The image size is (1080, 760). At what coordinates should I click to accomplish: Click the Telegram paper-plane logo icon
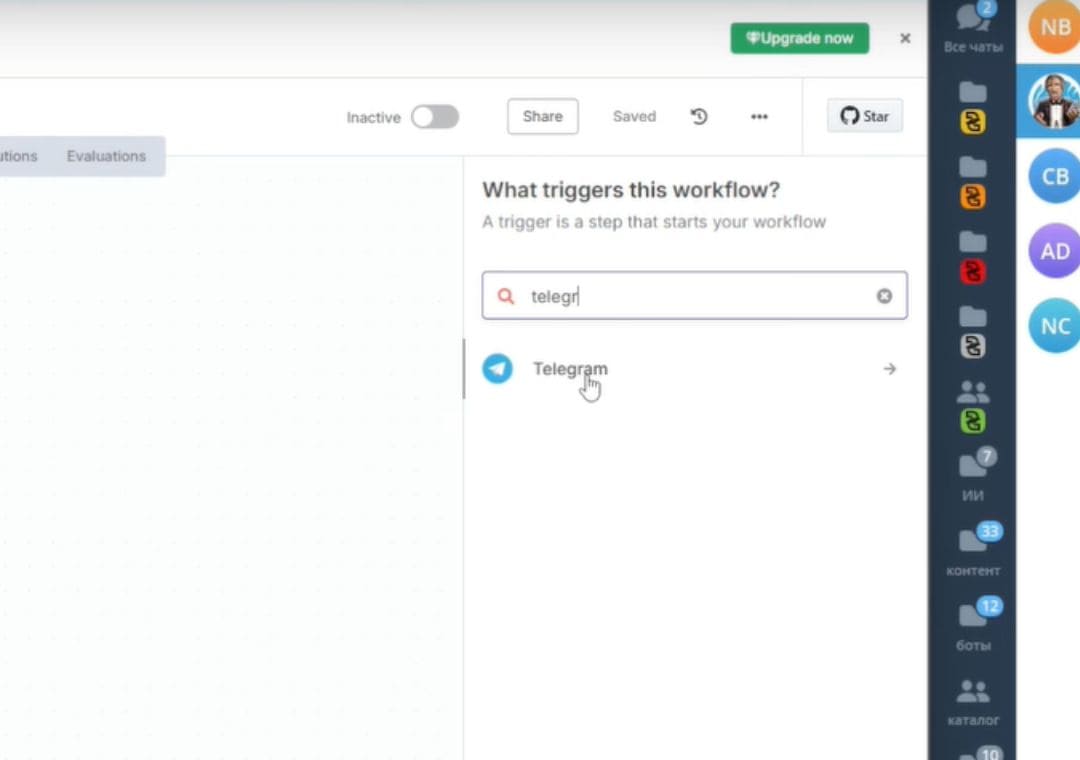point(497,369)
